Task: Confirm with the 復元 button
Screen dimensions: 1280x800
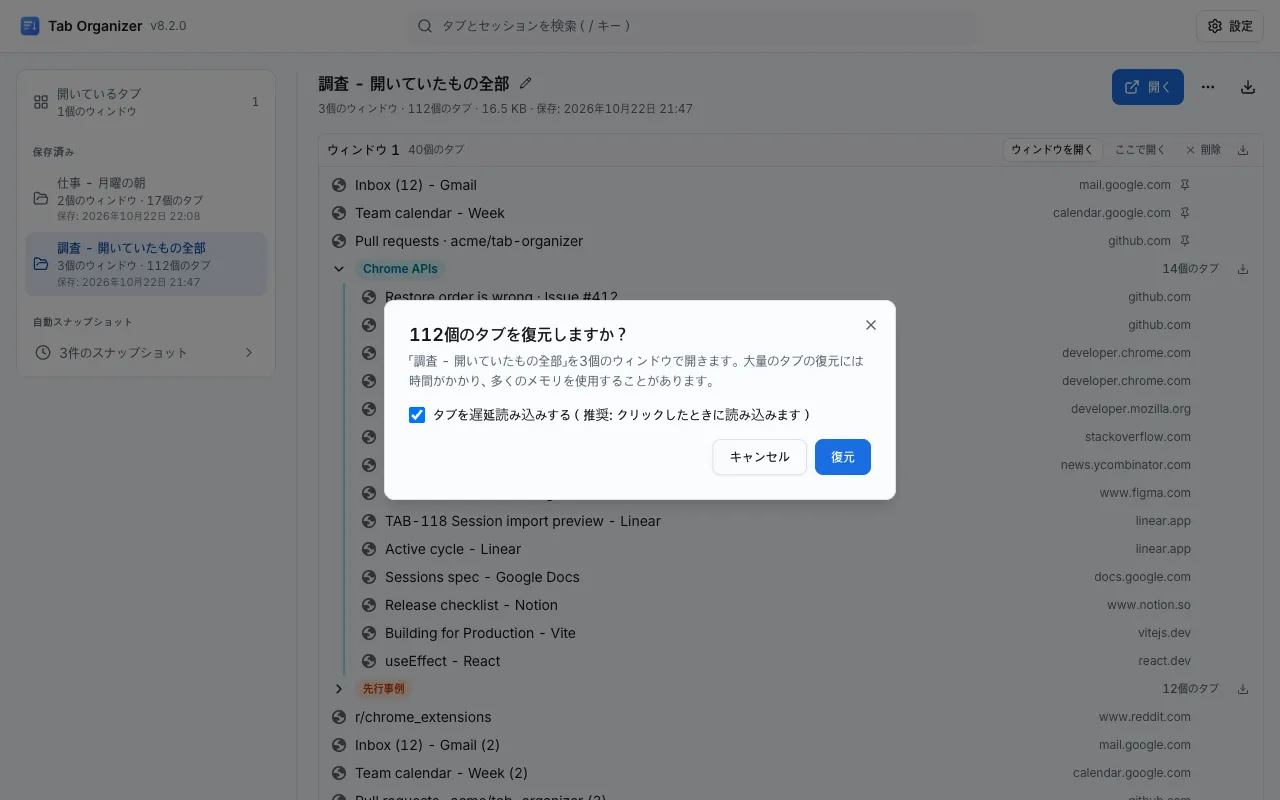Action: click(843, 457)
